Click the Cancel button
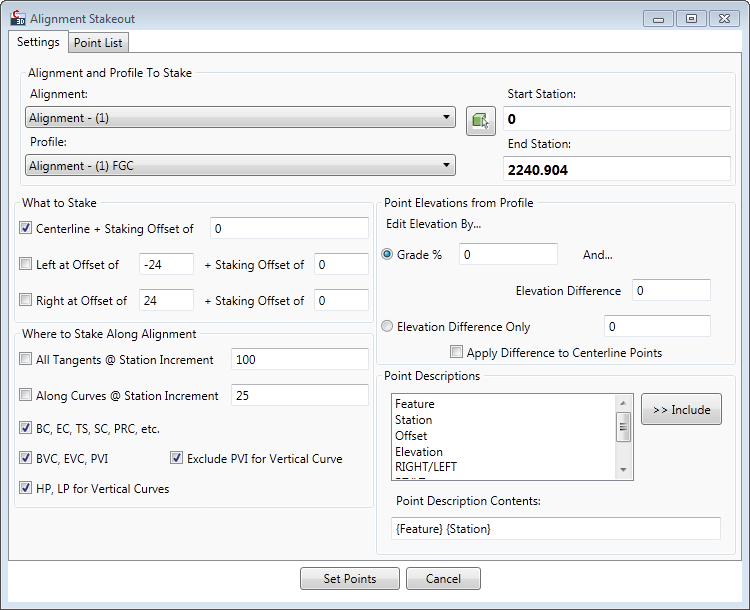This screenshot has width=750, height=610. pyautogui.click(x=443, y=579)
